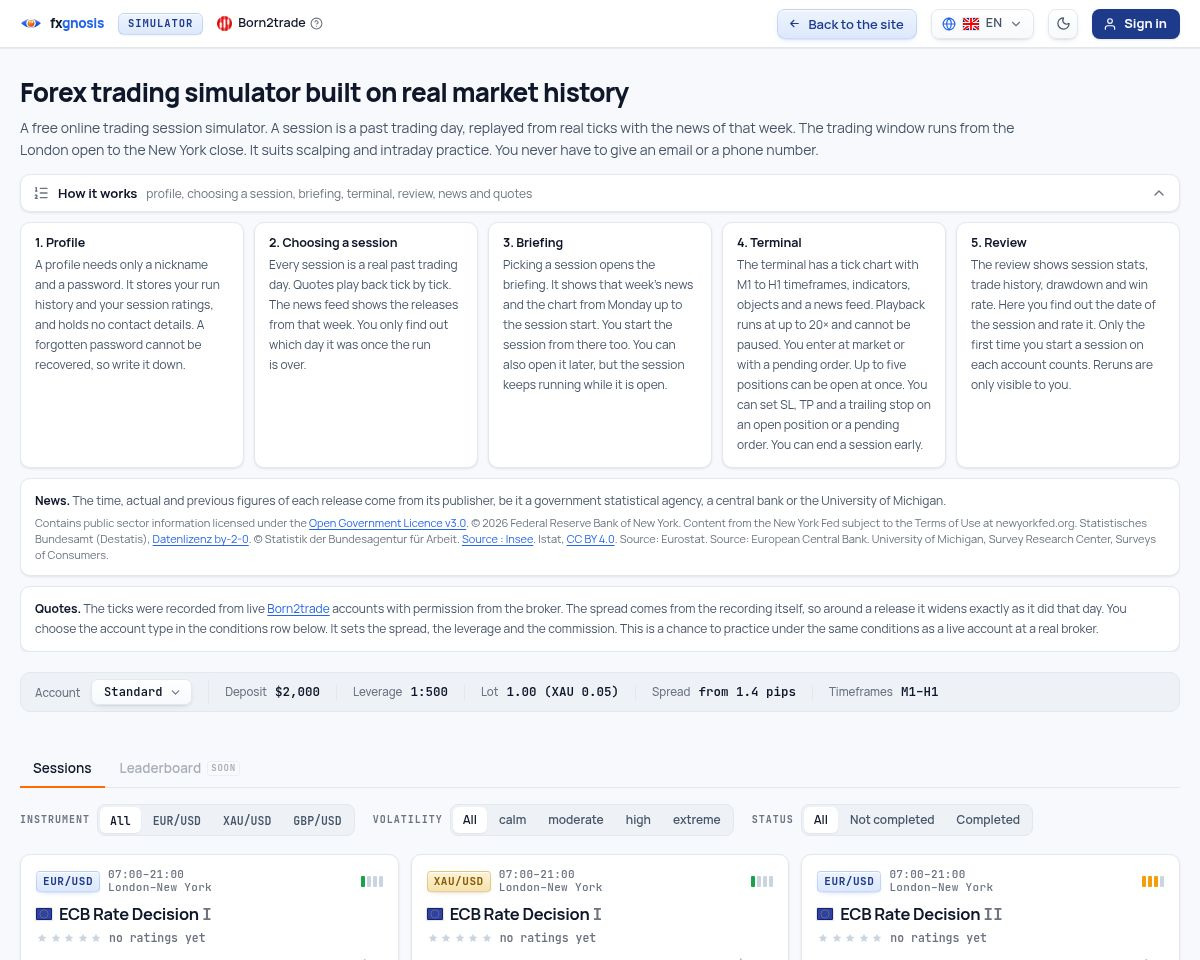Click the fxgnosis logo in the header
This screenshot has width=1200, height=960.
coord(62,23)
